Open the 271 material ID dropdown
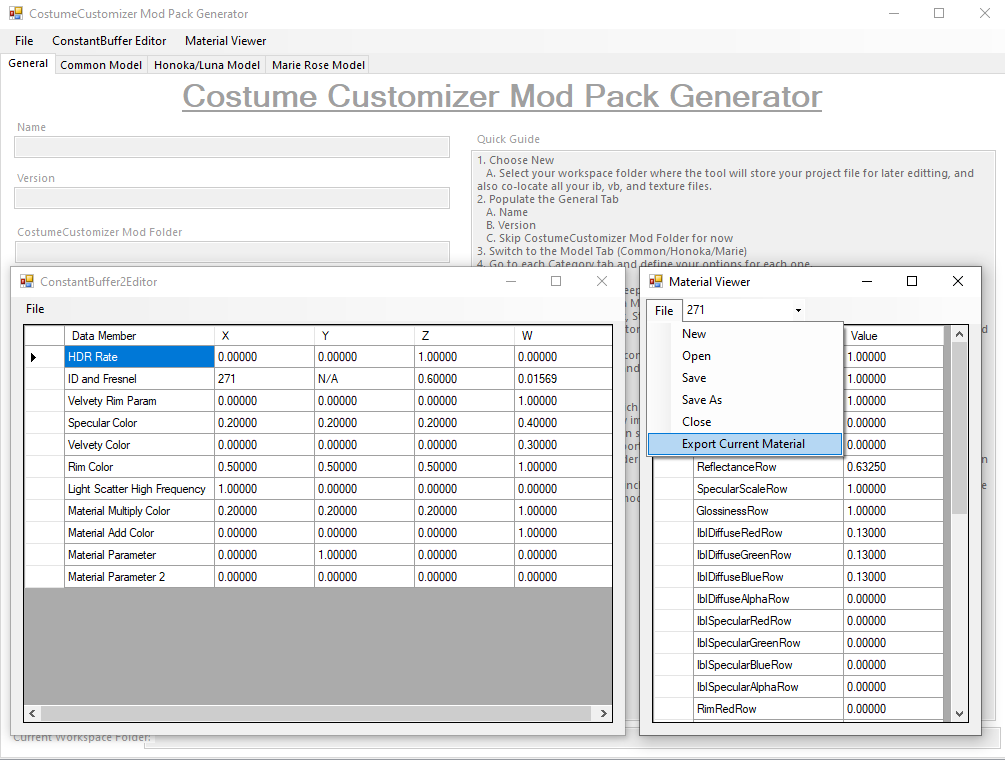This screenshot has width=1005, height=760. coord(798,310)
